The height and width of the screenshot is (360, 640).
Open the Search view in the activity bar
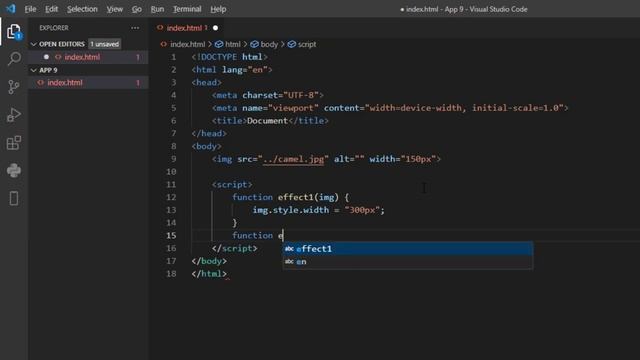(14, 59)
